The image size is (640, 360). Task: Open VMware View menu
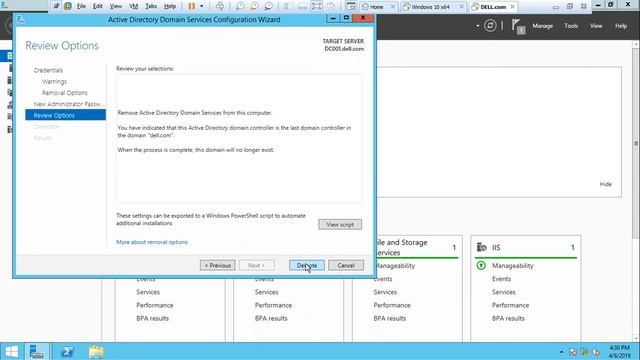pyautogui.click(x=116, y=6)
